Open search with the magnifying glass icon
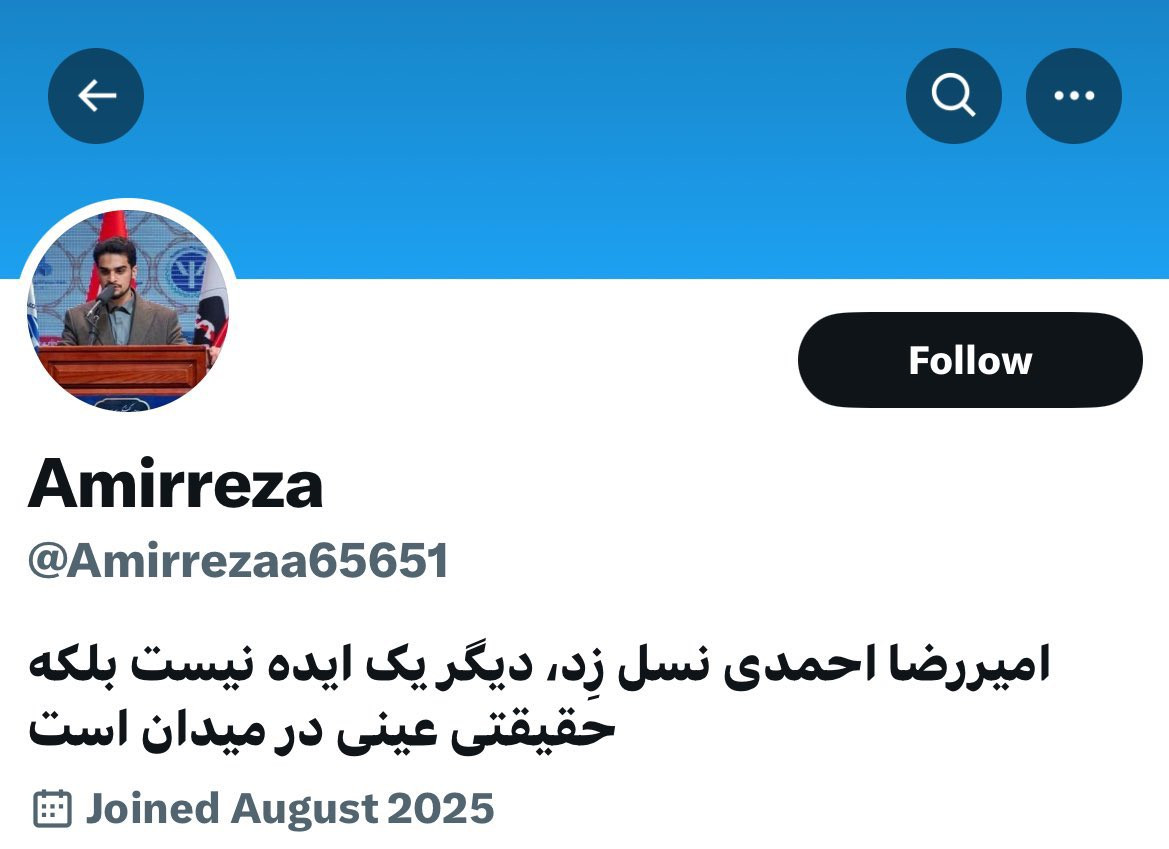 (954, 96)
